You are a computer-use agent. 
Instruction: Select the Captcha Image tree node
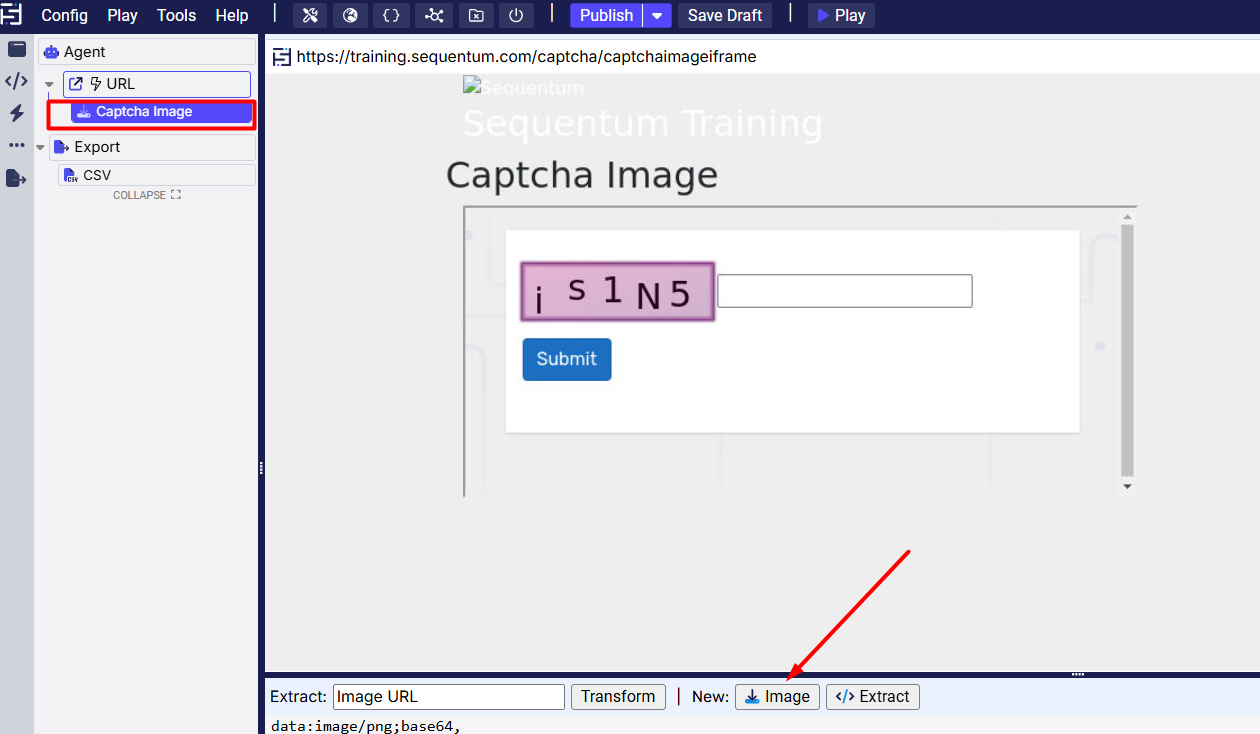pos(161,112)
